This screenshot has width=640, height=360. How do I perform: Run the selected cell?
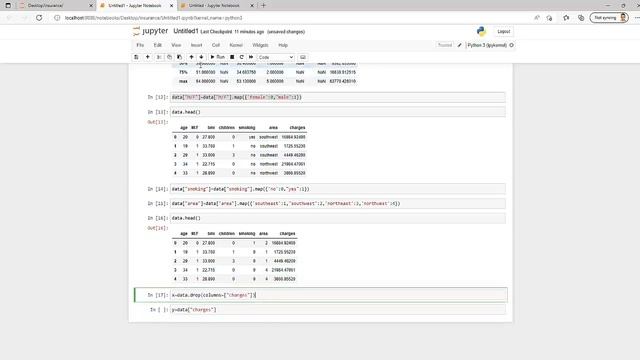(218, 57)
